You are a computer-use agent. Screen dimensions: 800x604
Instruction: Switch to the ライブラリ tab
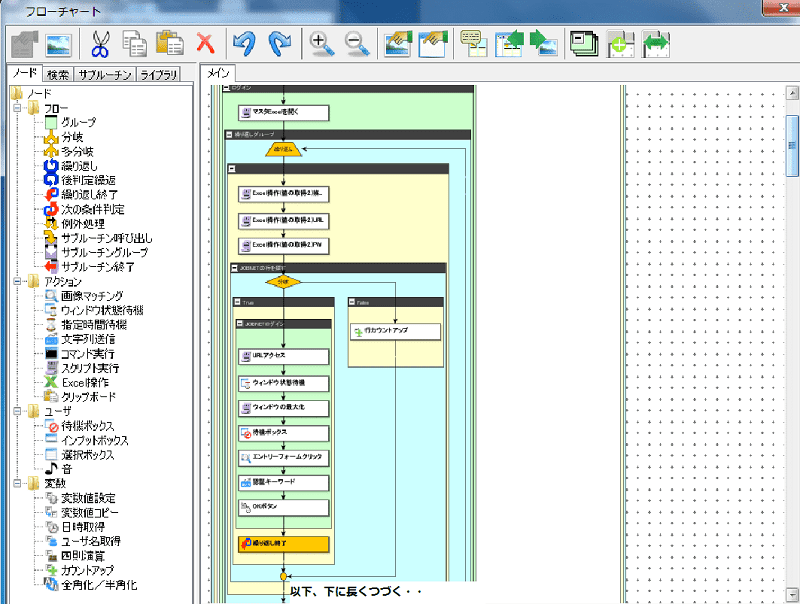(159, 75)
